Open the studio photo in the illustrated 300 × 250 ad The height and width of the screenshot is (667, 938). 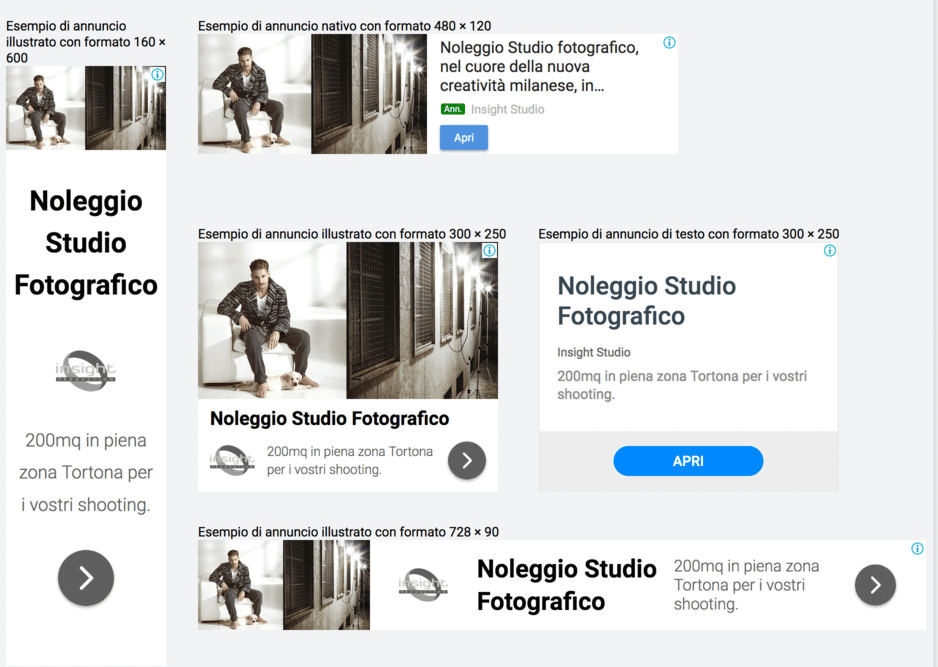pos(347,320)
